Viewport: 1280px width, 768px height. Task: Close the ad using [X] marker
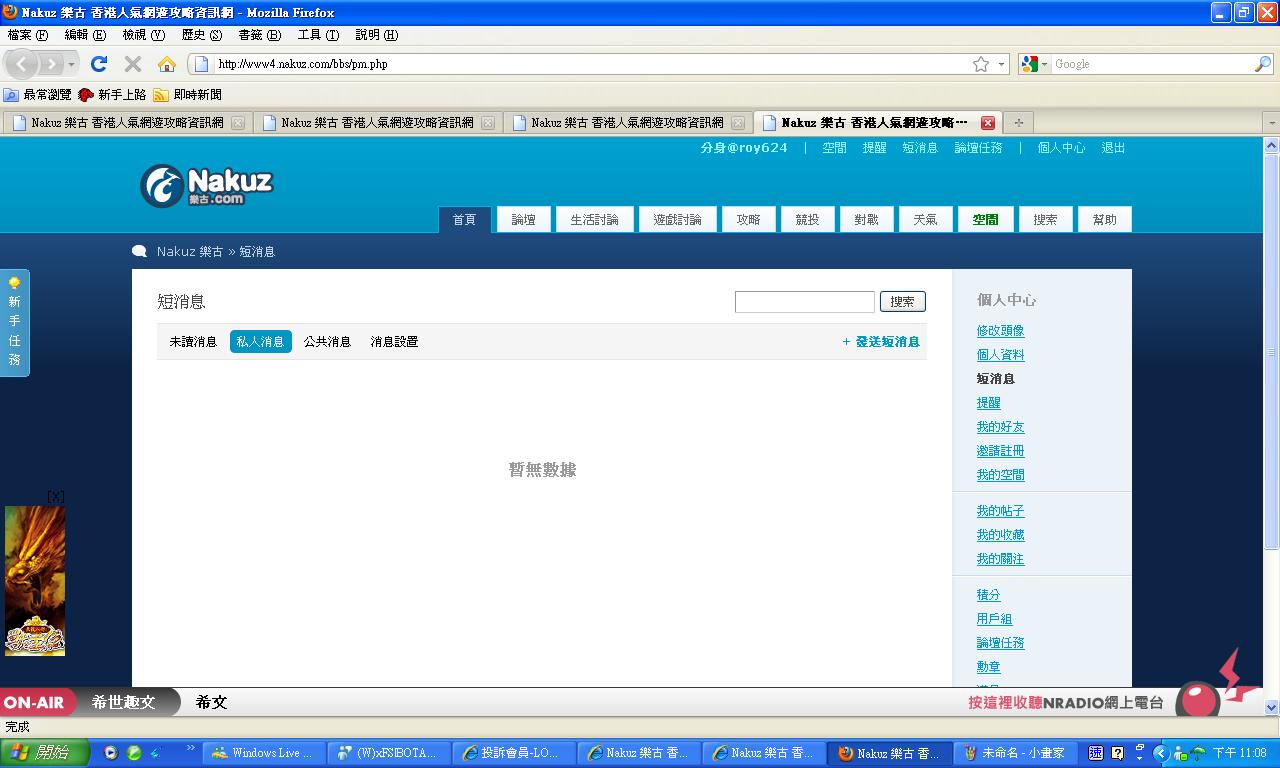click(x=56, y=496)
